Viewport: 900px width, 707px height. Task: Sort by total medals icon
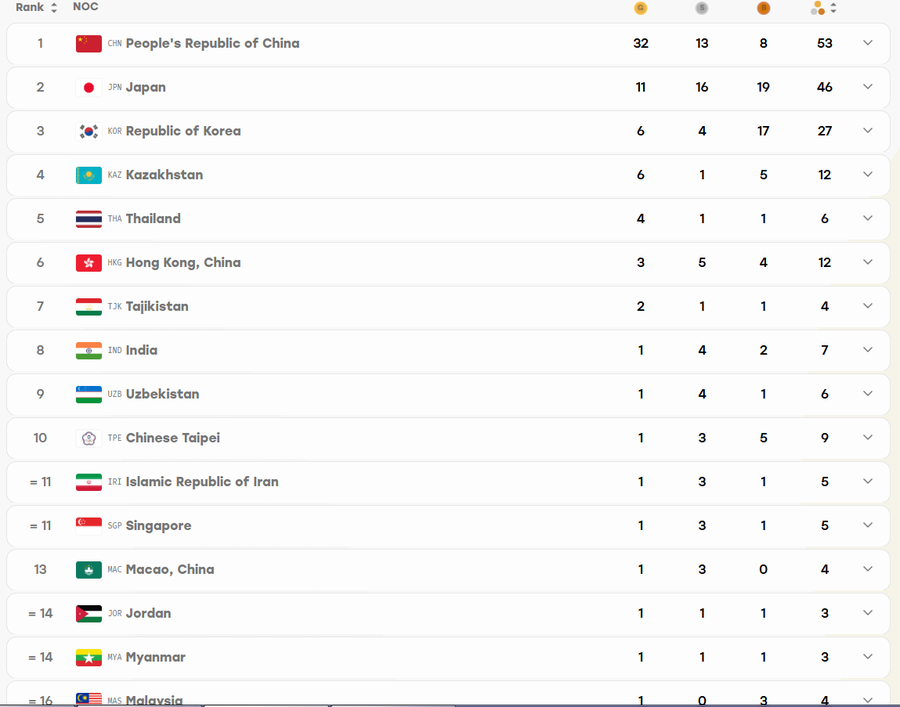click(824, 8)
